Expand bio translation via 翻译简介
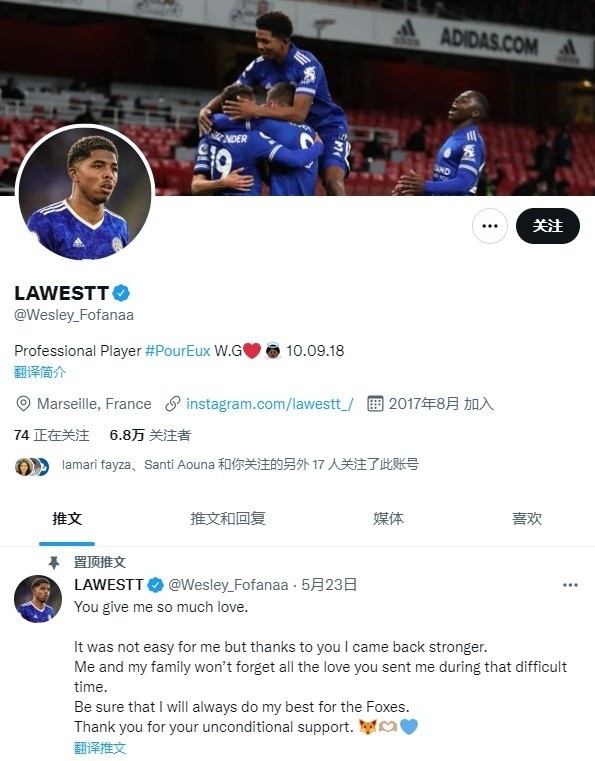The height and width of the screenshot is (761, 595). tap(40, 372)
